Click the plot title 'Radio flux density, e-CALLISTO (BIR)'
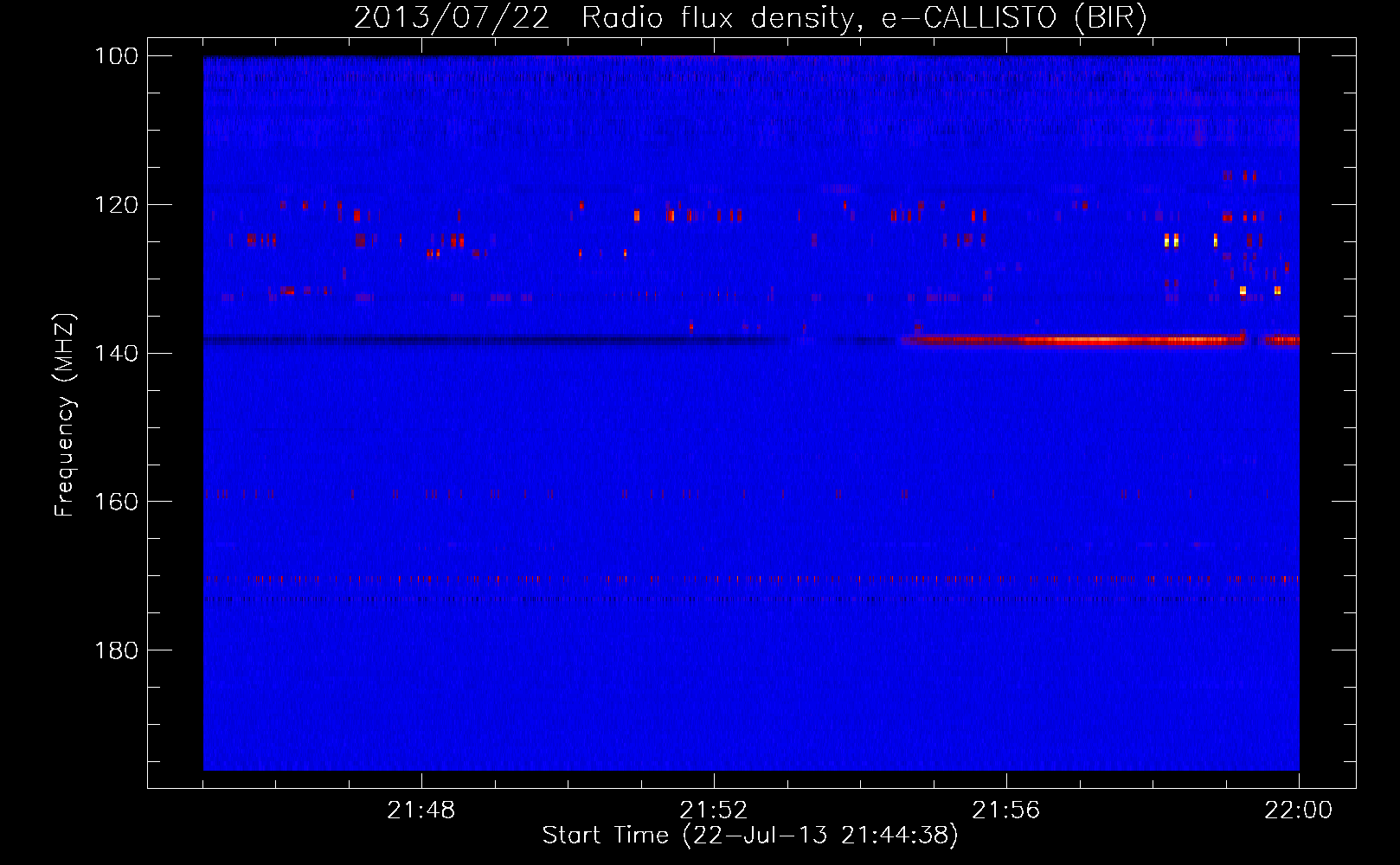Image resolution: width=1400 pixels, height=865 pixels. tap(864, 18)
